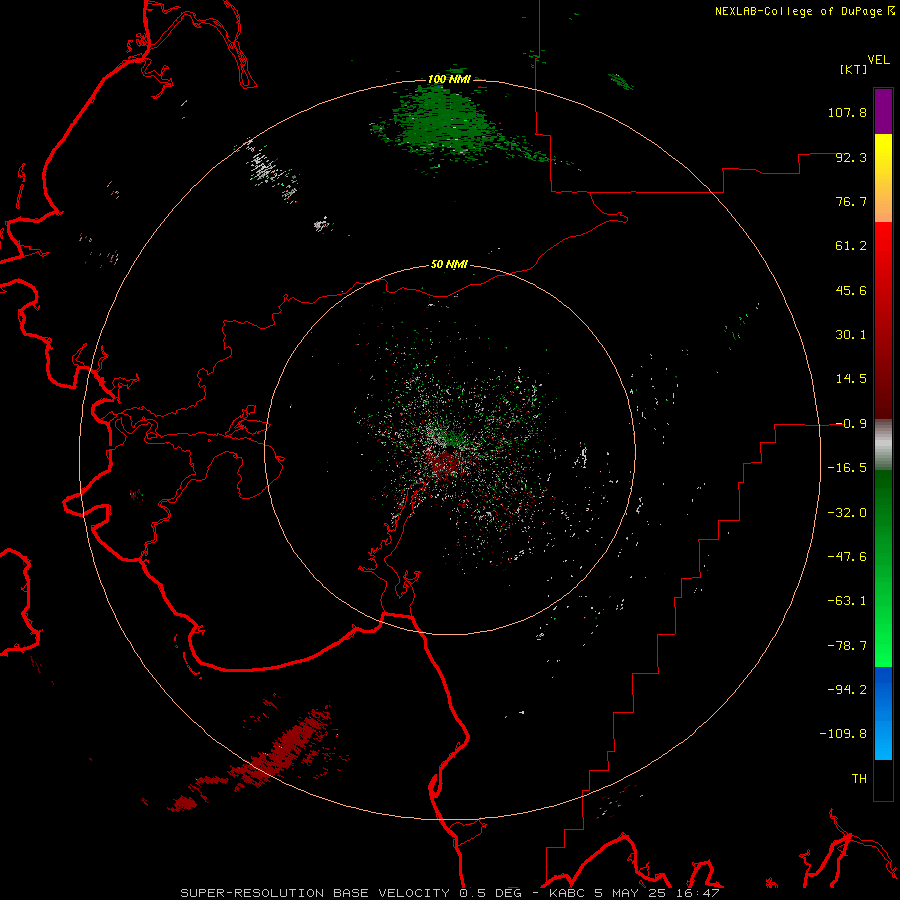
Task: Click the -78.7 velocity scale value
Action: click(847, 646)
